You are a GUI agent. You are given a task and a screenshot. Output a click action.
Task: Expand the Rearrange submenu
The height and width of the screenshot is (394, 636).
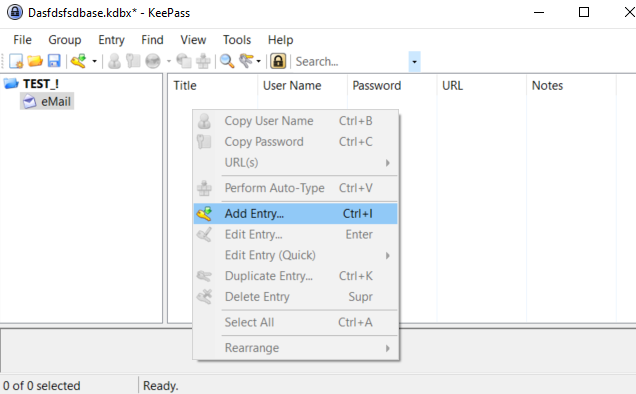click(295, 348)
